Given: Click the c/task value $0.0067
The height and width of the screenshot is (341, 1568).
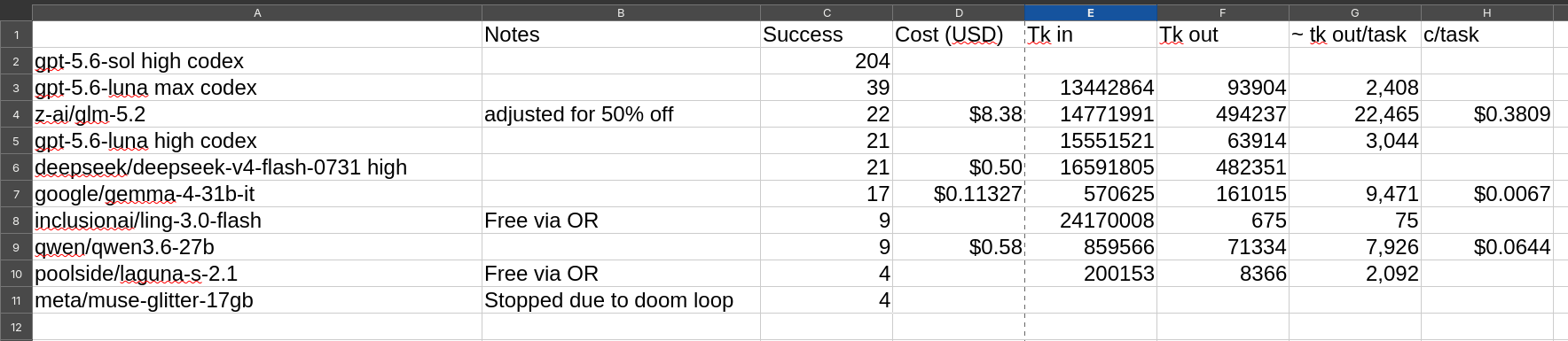Looking at the screenshot, I should point(1487,194).
